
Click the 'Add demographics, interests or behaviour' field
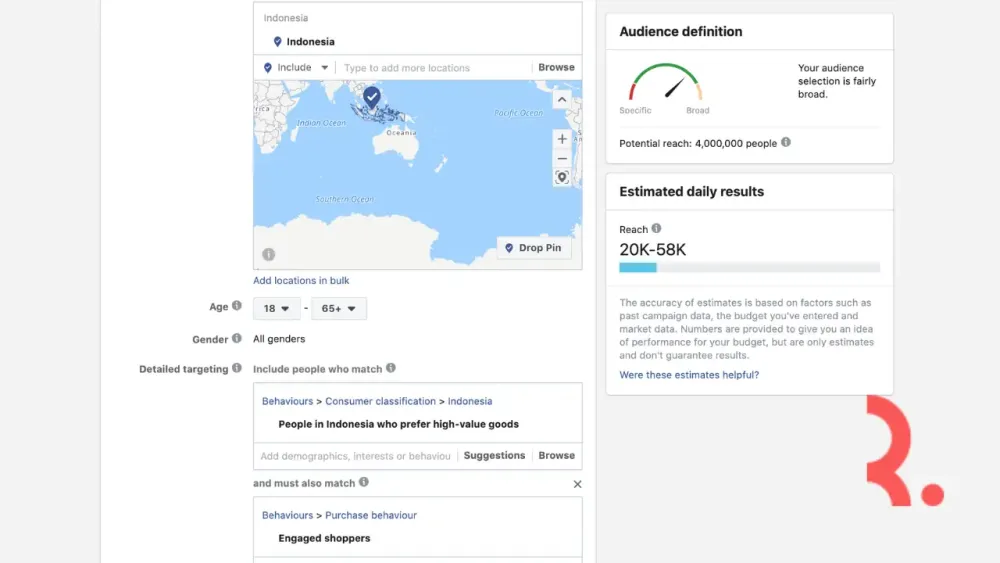(x=355, y=456)
